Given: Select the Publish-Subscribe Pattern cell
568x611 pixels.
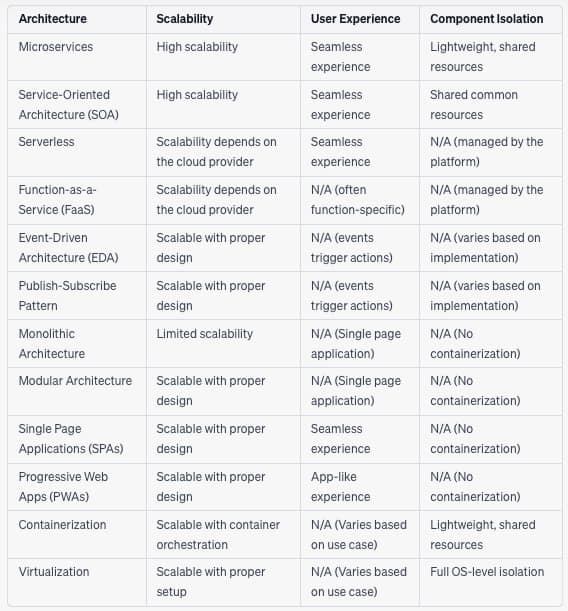Looking at the screenshot, I should 67,295.
